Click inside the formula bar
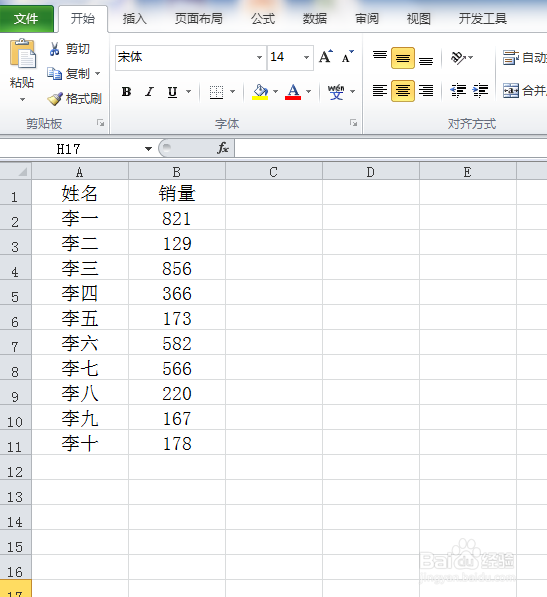 391,148
